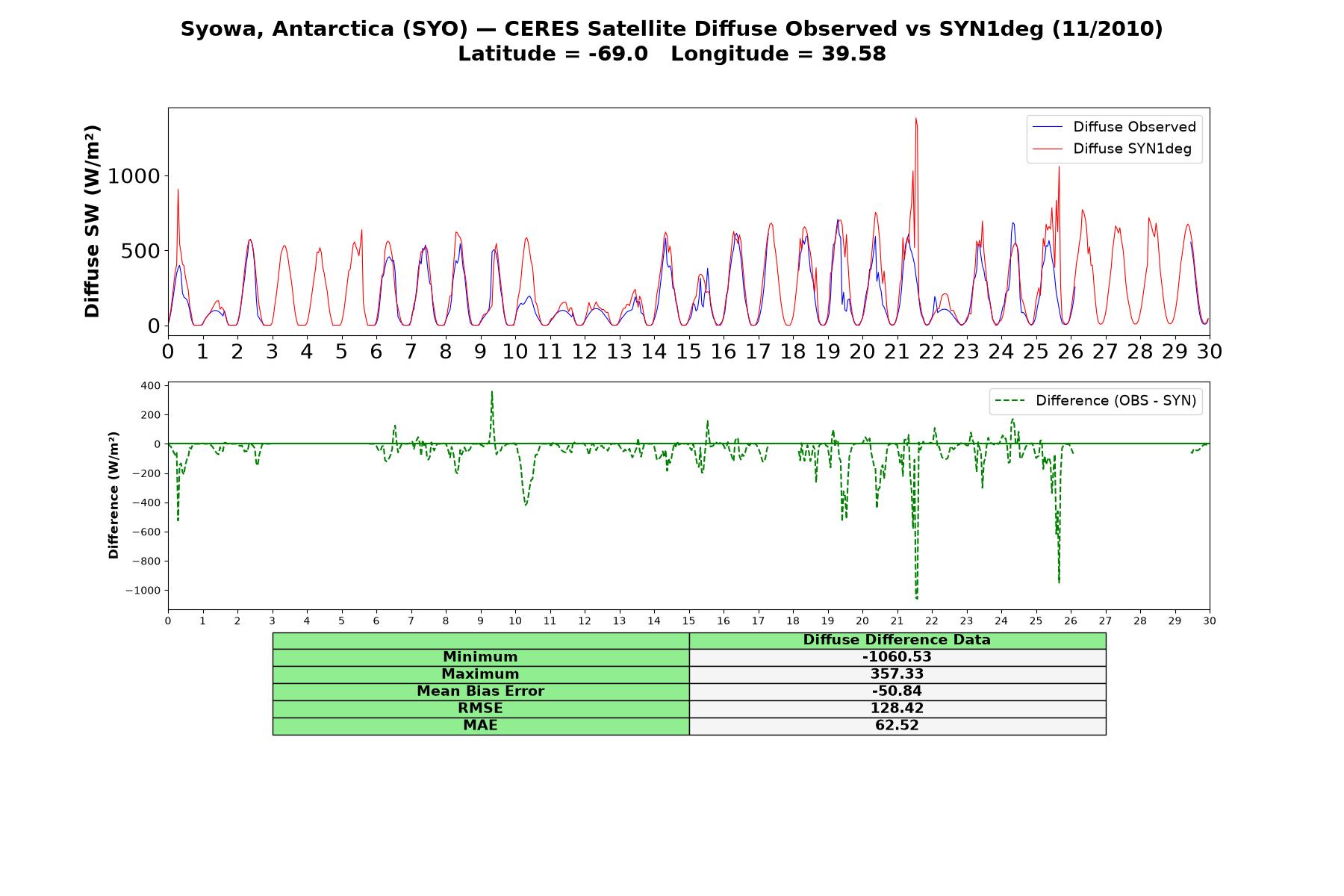Click the green dashed legend line sample
1344x896 pixels.
(x=1009, y=401)
